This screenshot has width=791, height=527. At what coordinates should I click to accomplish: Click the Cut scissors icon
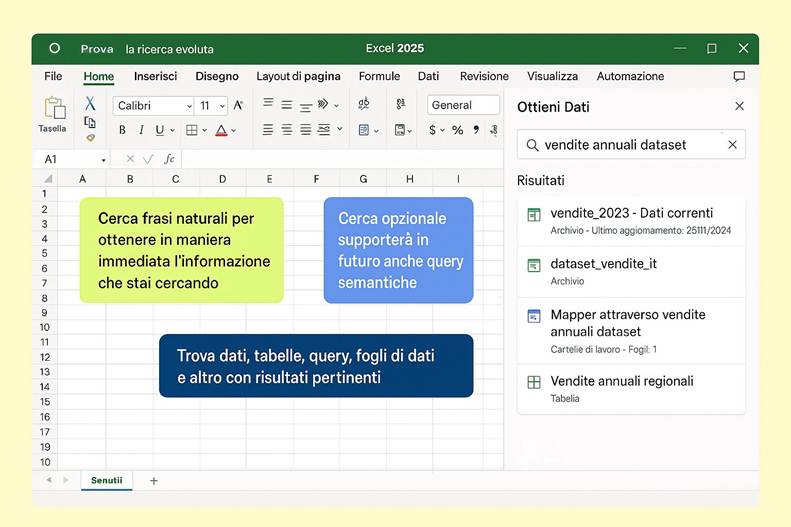click(90, 104)
